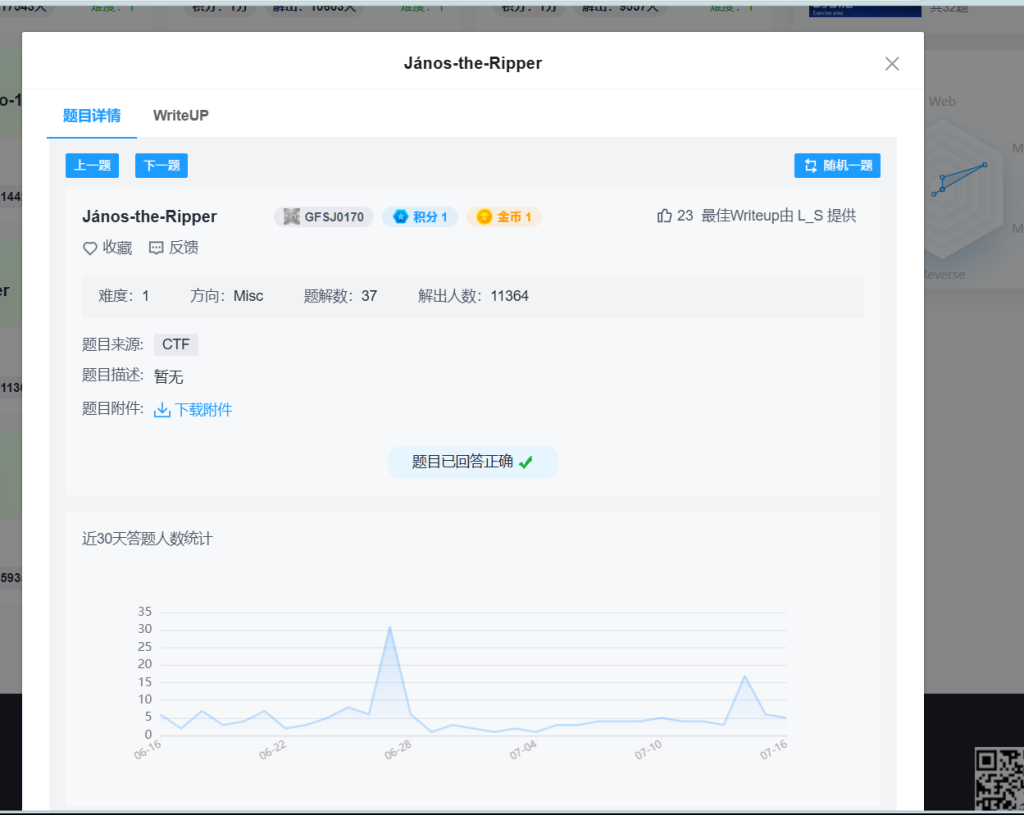Click the download attachment icon
Viewport: 1024px width, 815px height.
tap(162, 410)
